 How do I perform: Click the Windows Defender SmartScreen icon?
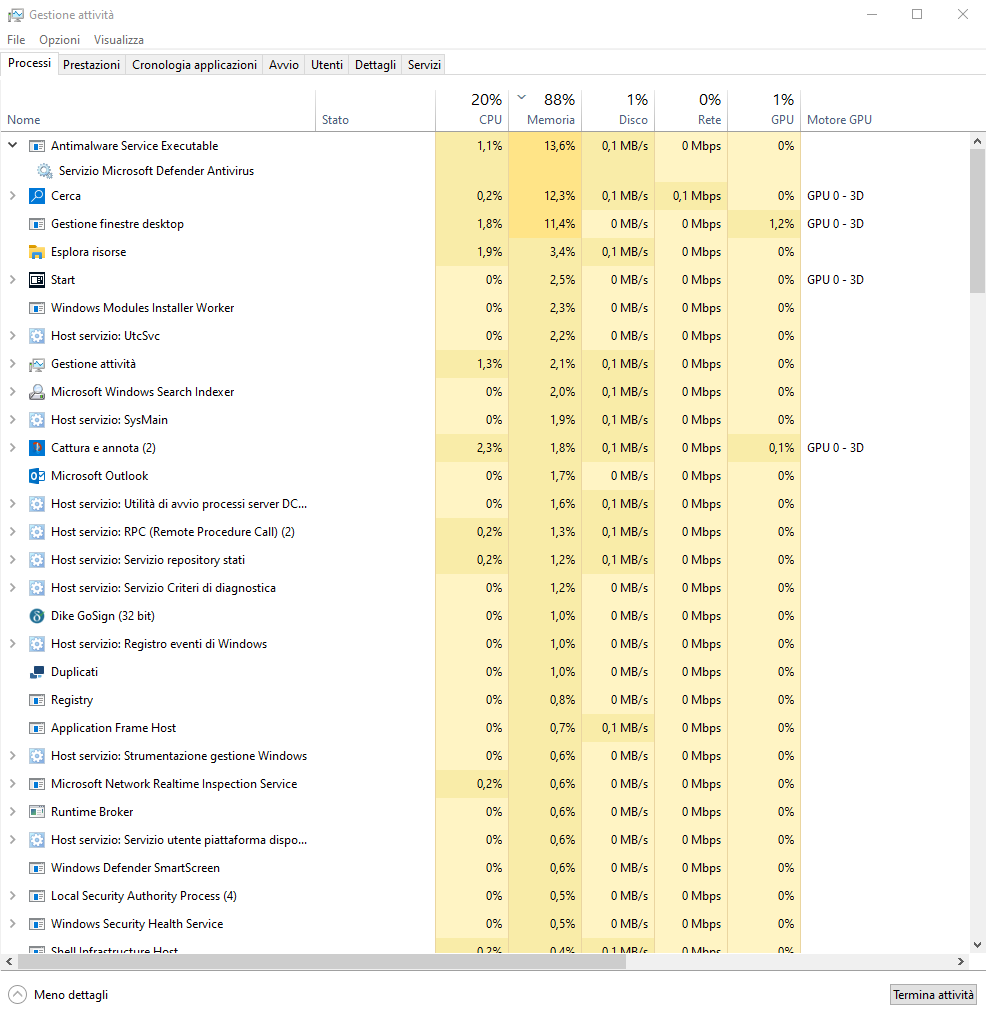point(37,867)
